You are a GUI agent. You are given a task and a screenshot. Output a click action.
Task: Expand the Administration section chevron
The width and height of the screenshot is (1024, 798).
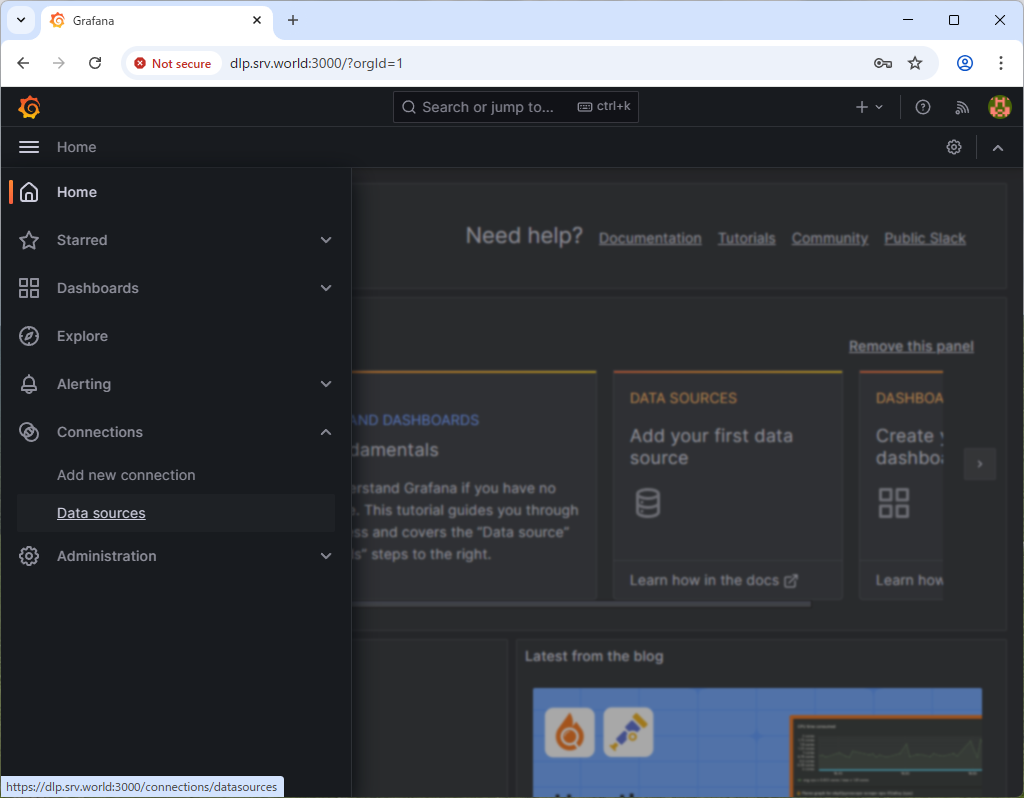click(x=326, y=556)
